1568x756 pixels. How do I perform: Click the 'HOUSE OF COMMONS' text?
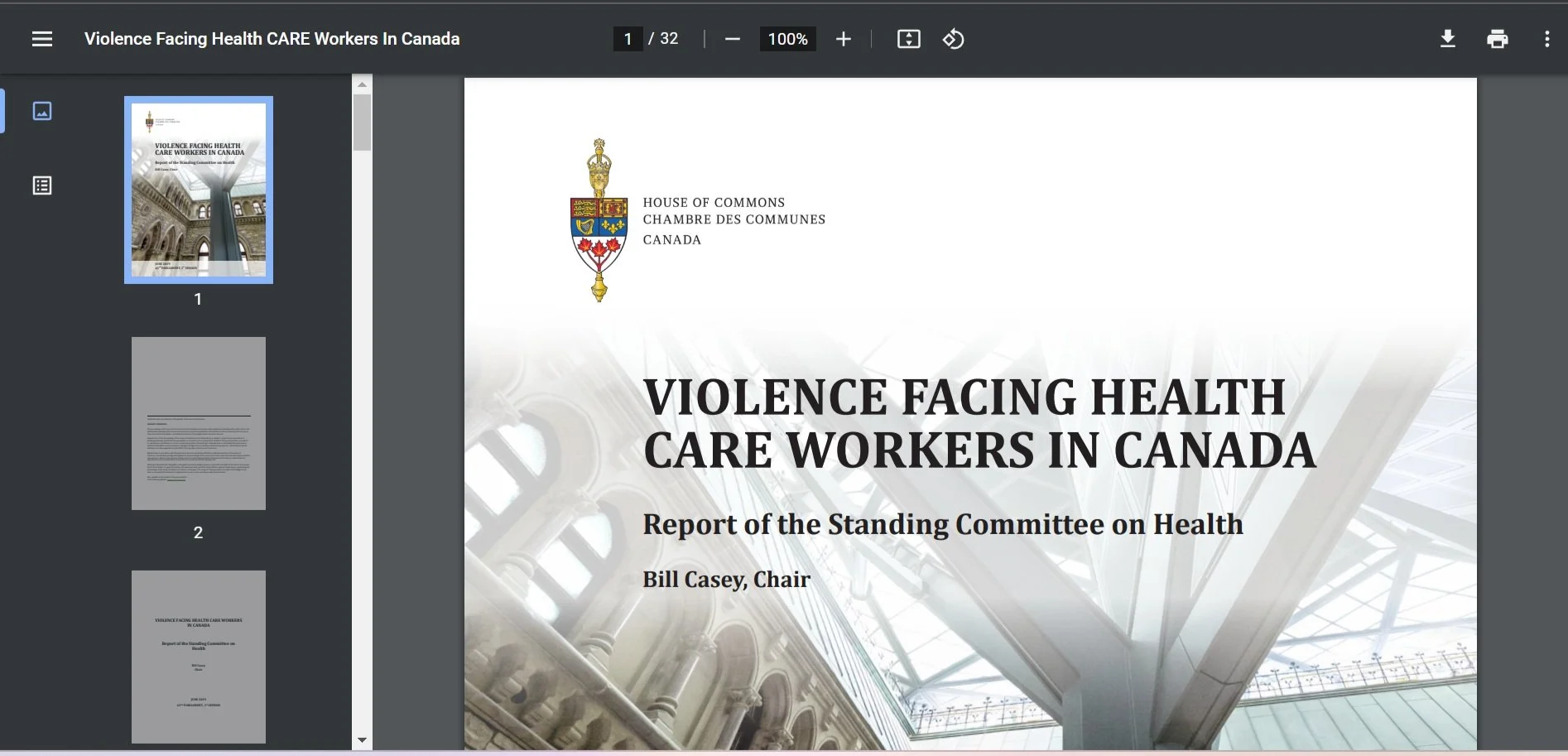click(x=714, y=202)
